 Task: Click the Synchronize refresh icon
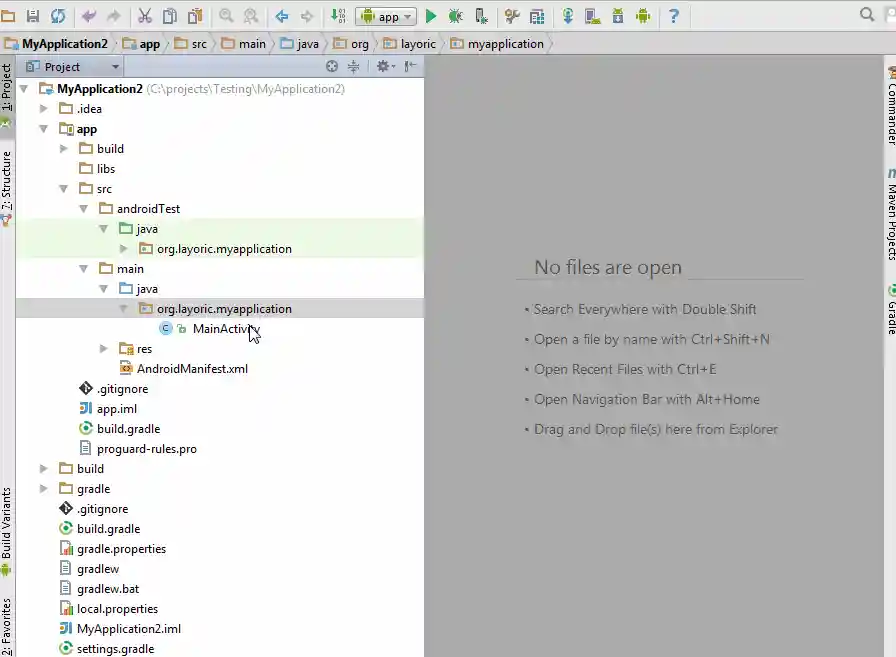click(x=58, y=16)
